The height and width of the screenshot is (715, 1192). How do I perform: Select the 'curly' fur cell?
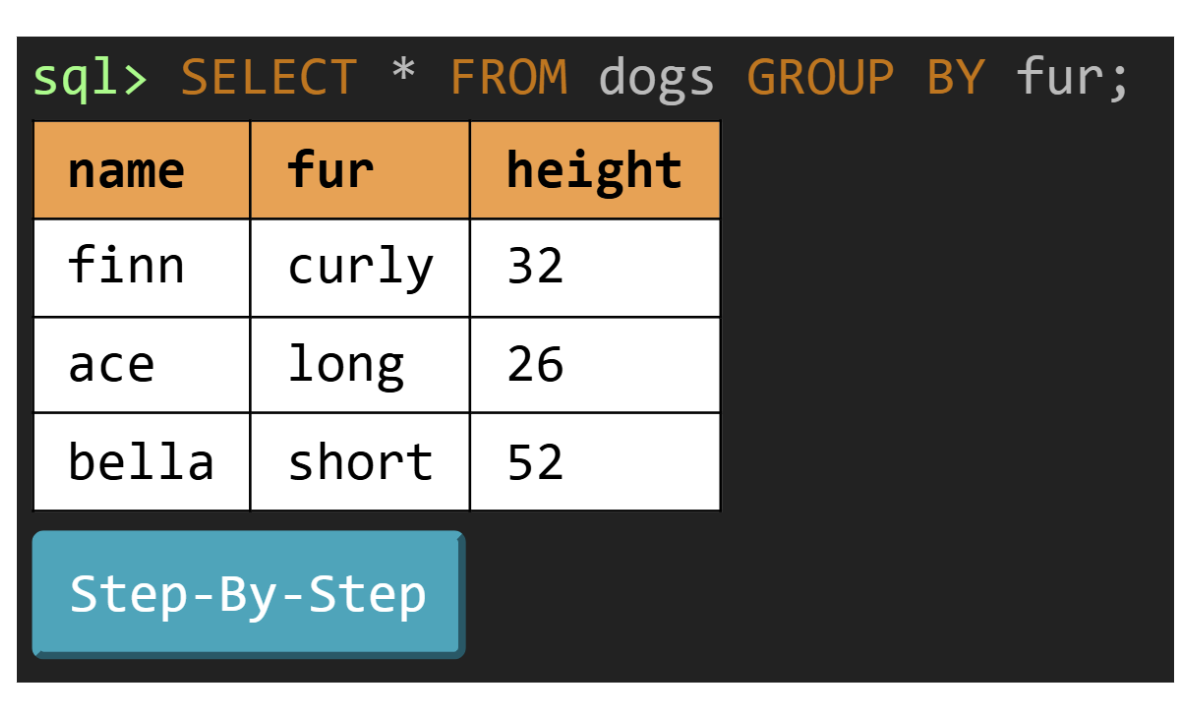coord(360,267)
